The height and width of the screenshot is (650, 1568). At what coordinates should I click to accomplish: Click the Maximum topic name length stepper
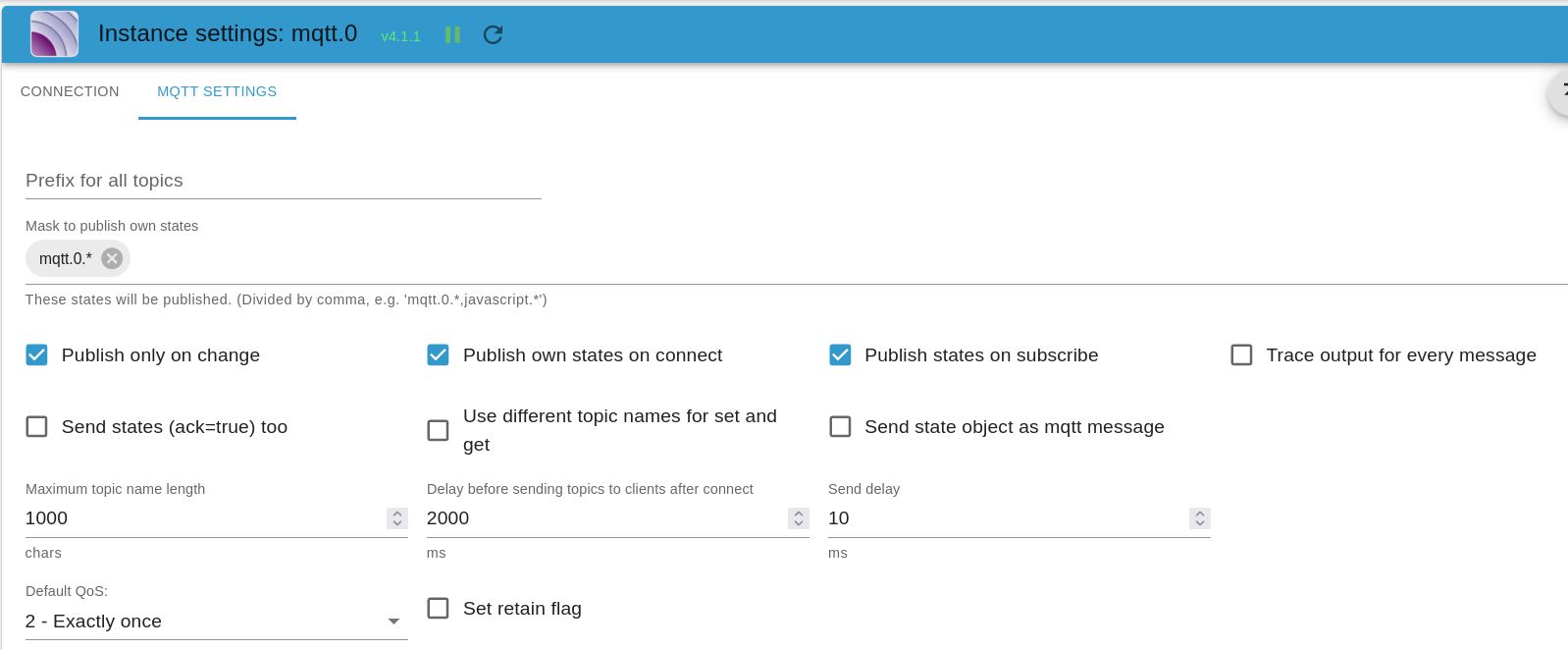[x=397, y=518]
